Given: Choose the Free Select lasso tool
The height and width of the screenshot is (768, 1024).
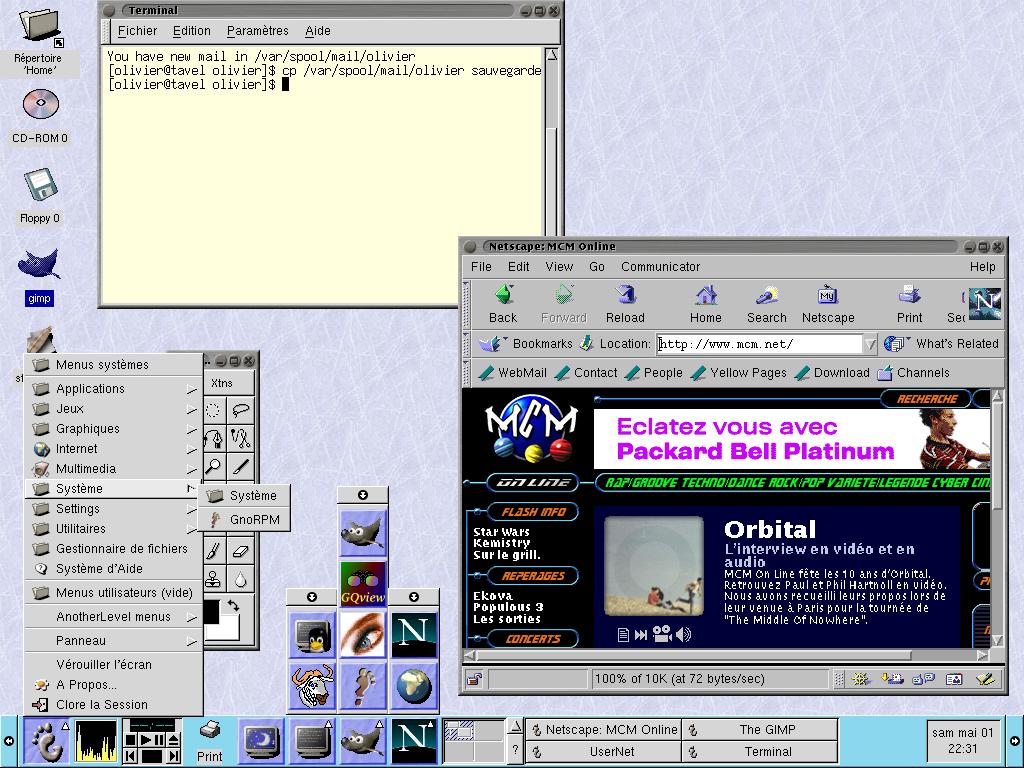Looking at the screenshot, I should (x=240, y=410).
